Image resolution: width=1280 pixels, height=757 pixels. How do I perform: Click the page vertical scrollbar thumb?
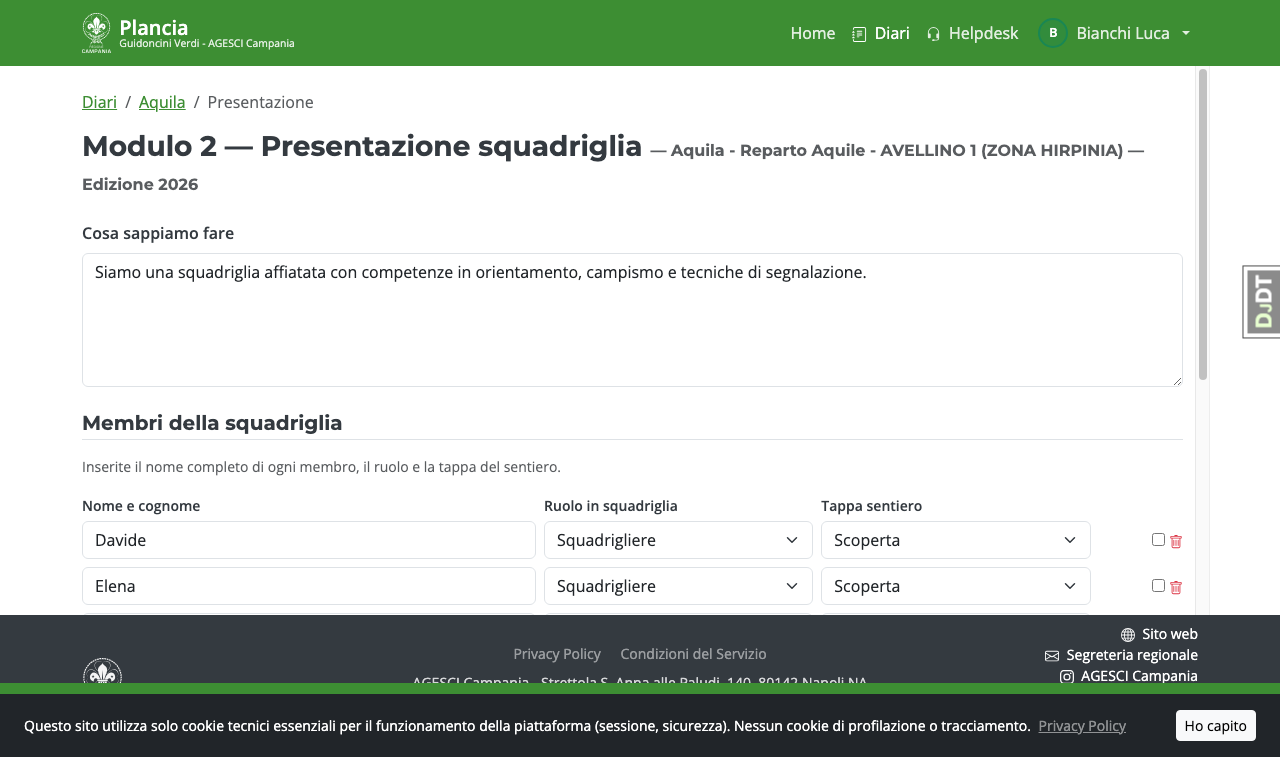point(1203,224)
